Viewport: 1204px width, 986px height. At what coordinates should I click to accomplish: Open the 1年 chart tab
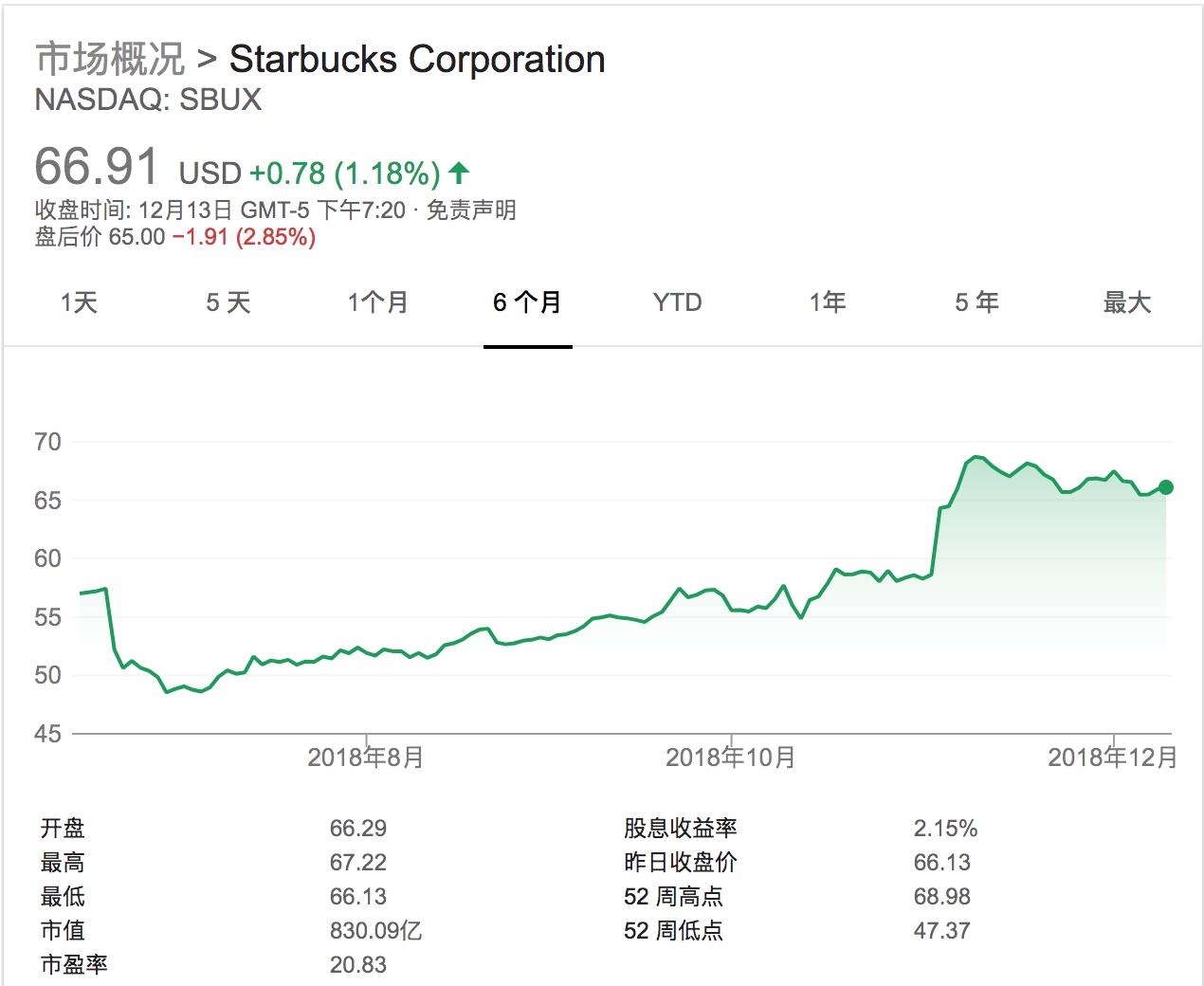[827, 302]
